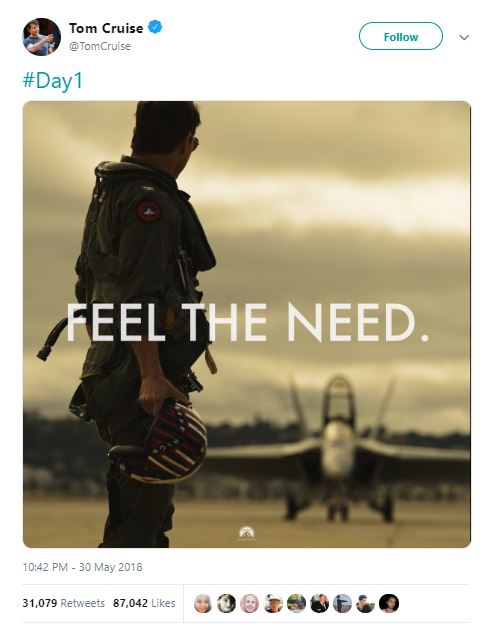The height and width of the screenshot is (624, 491).
Task: Enlarge the FEEL THE NEED. image
Action: click(247, 324)
